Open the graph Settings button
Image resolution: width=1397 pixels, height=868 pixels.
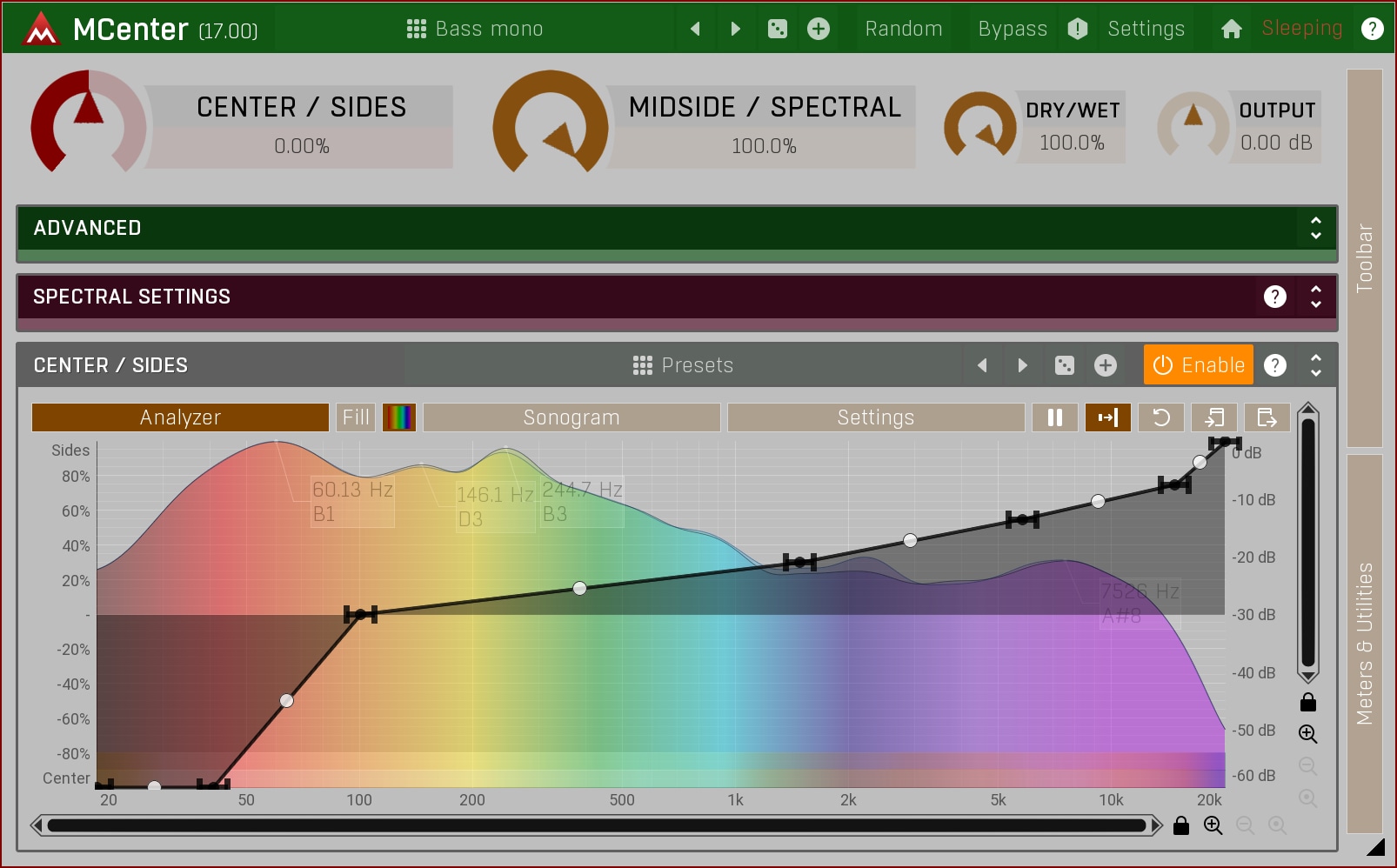[x=875, y=417]
